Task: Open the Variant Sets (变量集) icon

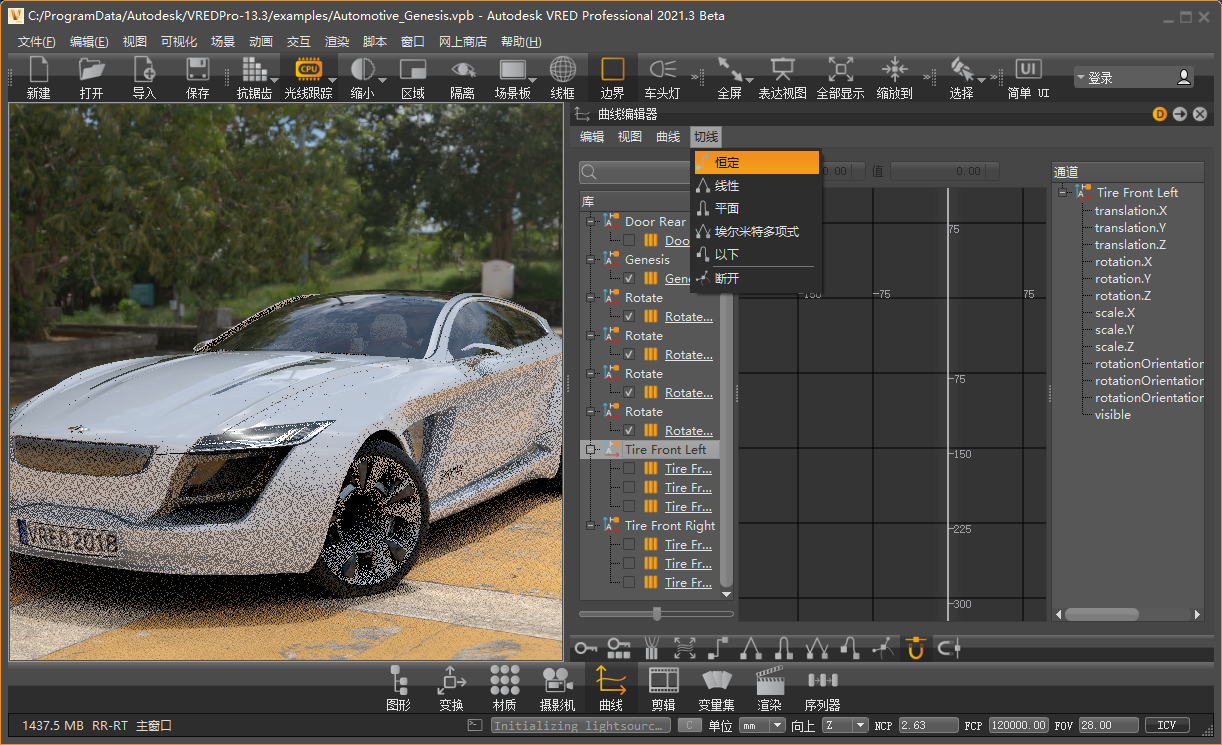Action: (717, 681)
